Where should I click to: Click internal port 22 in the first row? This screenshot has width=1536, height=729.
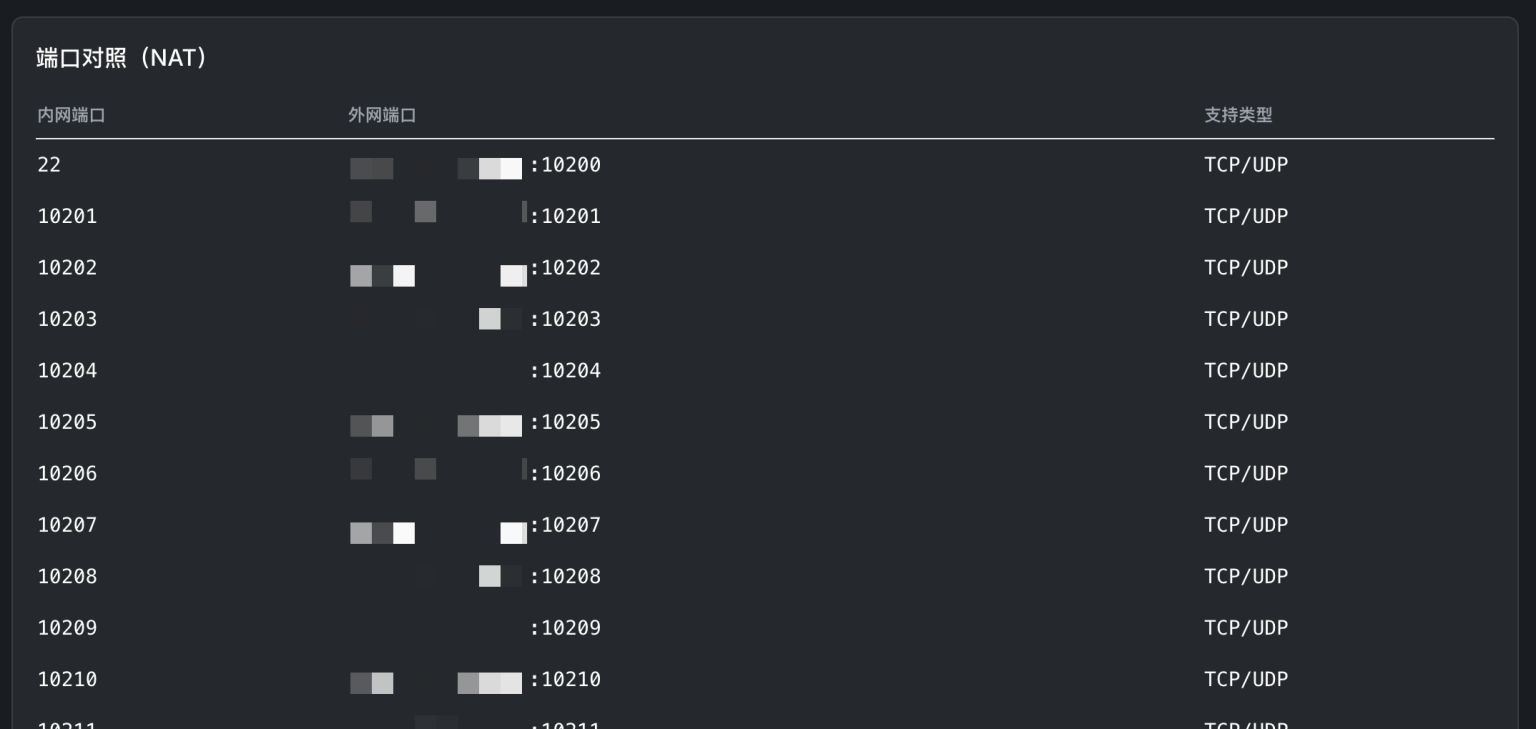49,164
